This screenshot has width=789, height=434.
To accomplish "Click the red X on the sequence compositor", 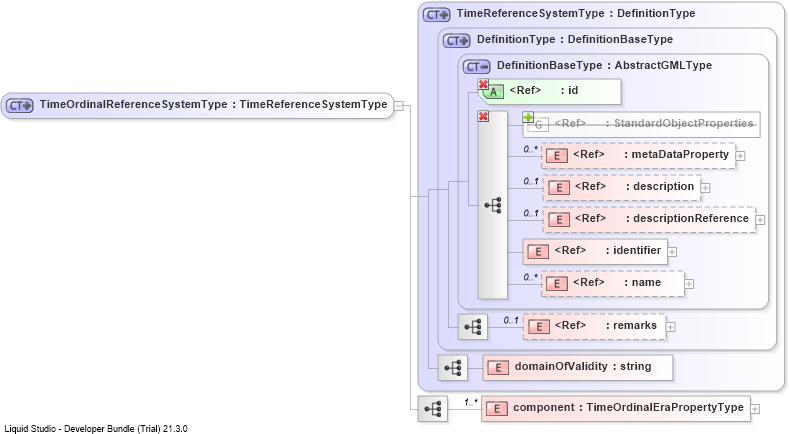I will tap(483, 116).
